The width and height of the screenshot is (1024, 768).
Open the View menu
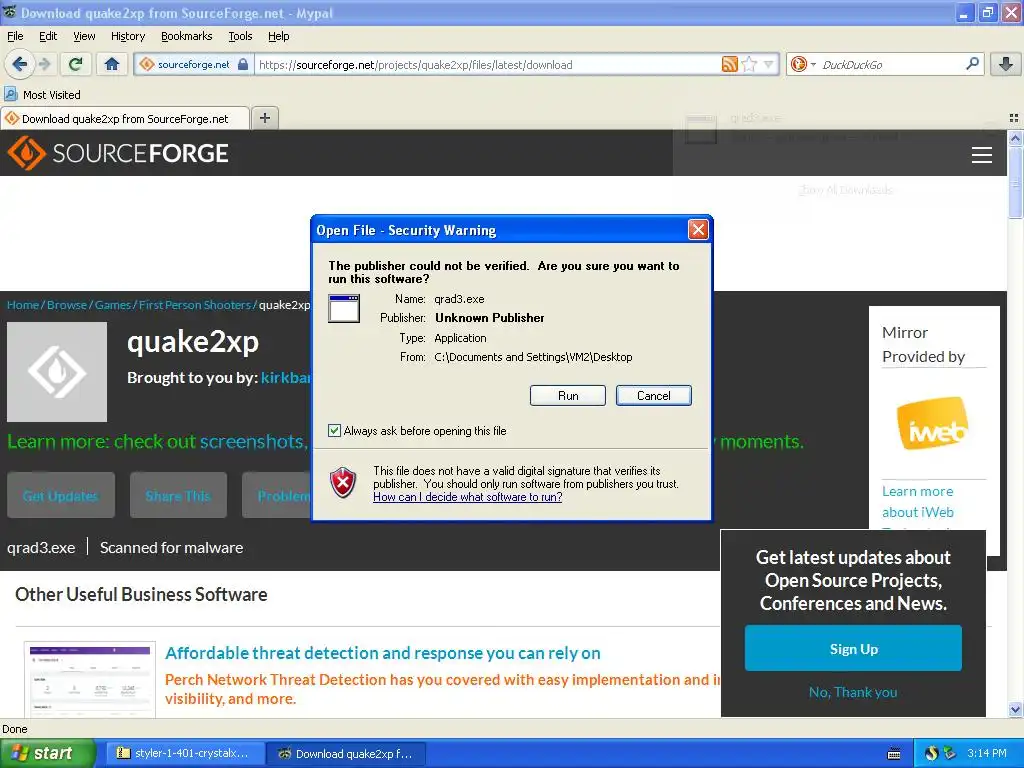point(84,37)
